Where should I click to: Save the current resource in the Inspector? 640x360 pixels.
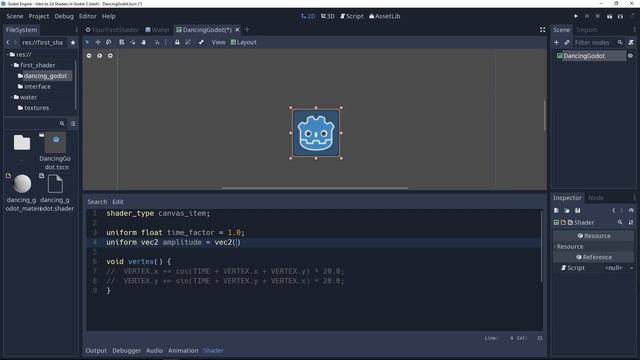578,211
